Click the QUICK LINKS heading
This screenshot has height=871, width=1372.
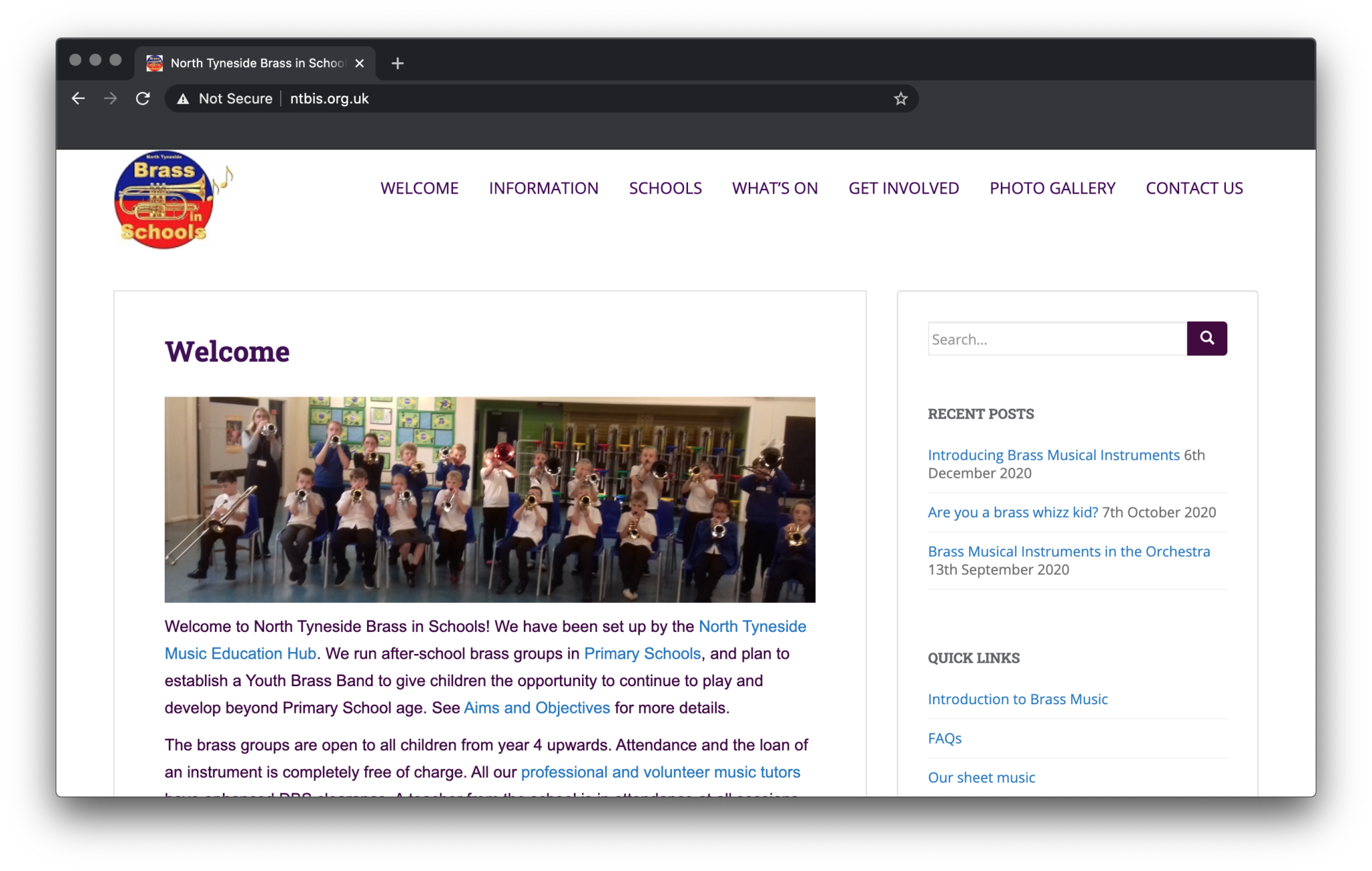tap(974, 658)
